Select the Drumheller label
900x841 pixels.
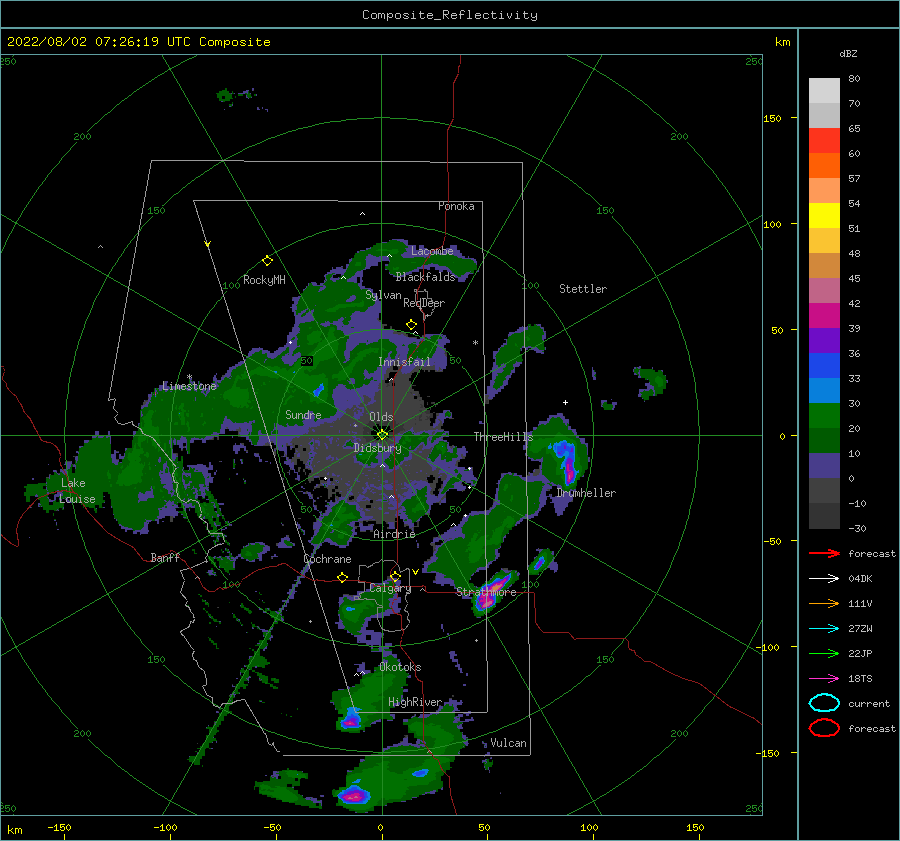point(586,493)
